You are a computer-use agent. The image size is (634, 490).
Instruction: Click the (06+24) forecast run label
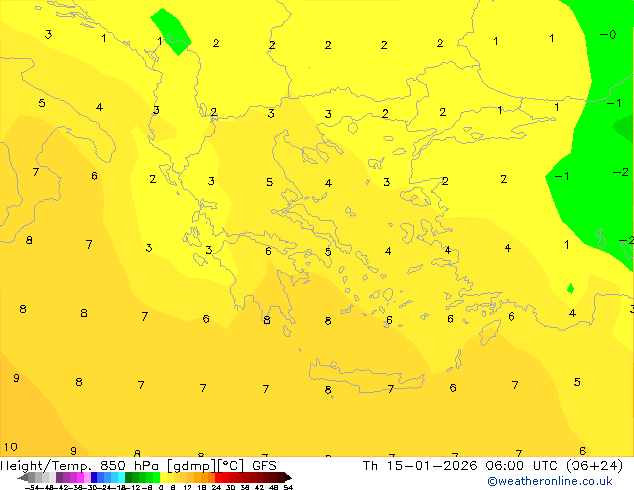pos(594,466)
